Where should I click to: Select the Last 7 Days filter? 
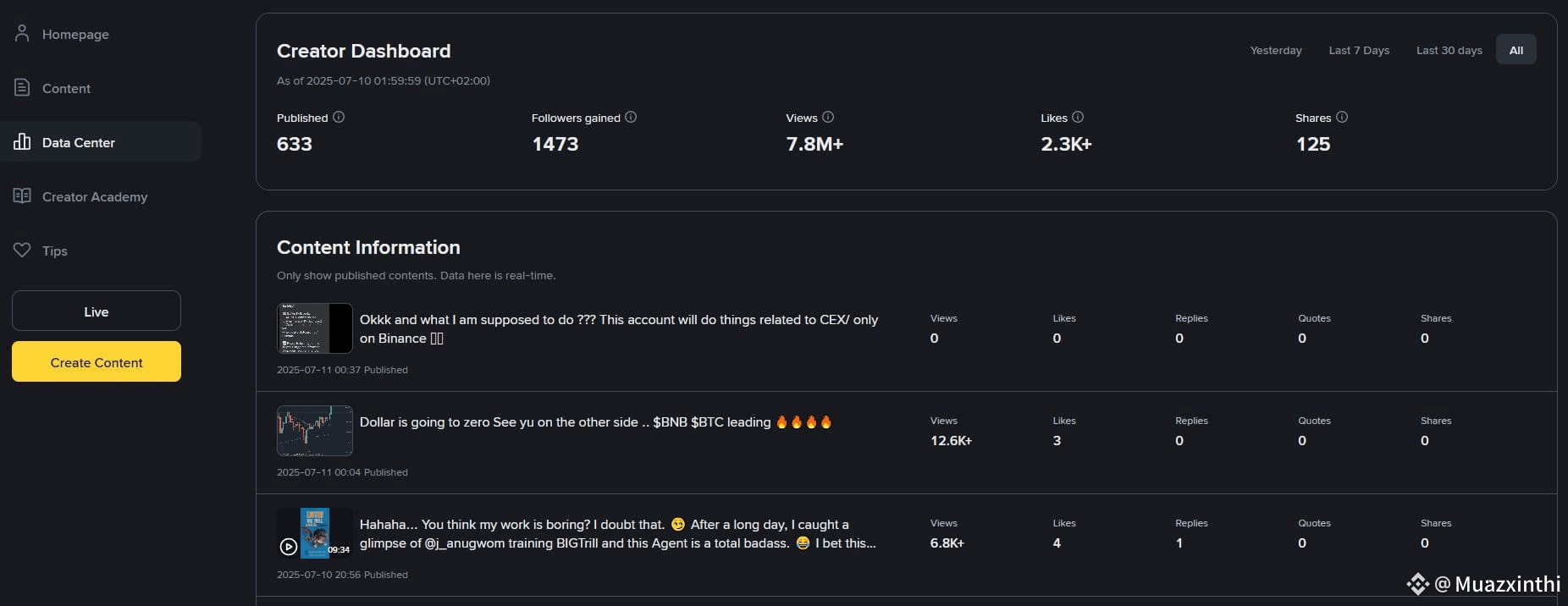pos(1359,50)
